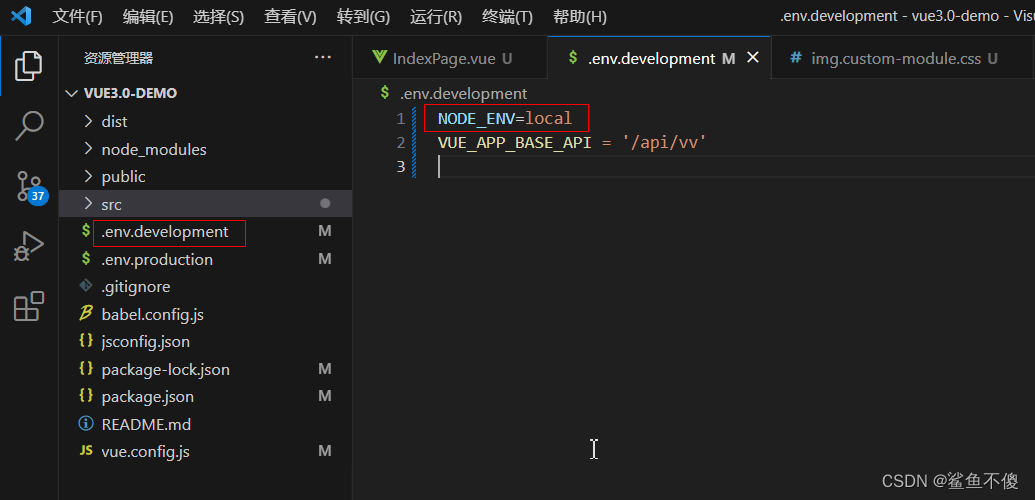The height and width of the screenshot is (500, 1035).
Task: Open the .env.production file
Action: (x=157, y=260)
